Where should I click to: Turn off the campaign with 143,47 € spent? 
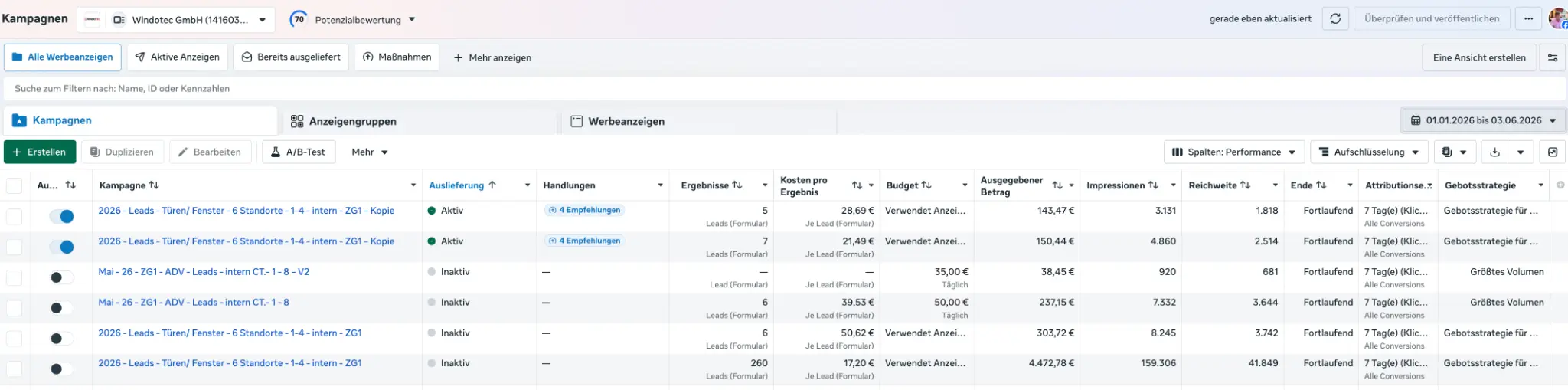pos(62,216)
